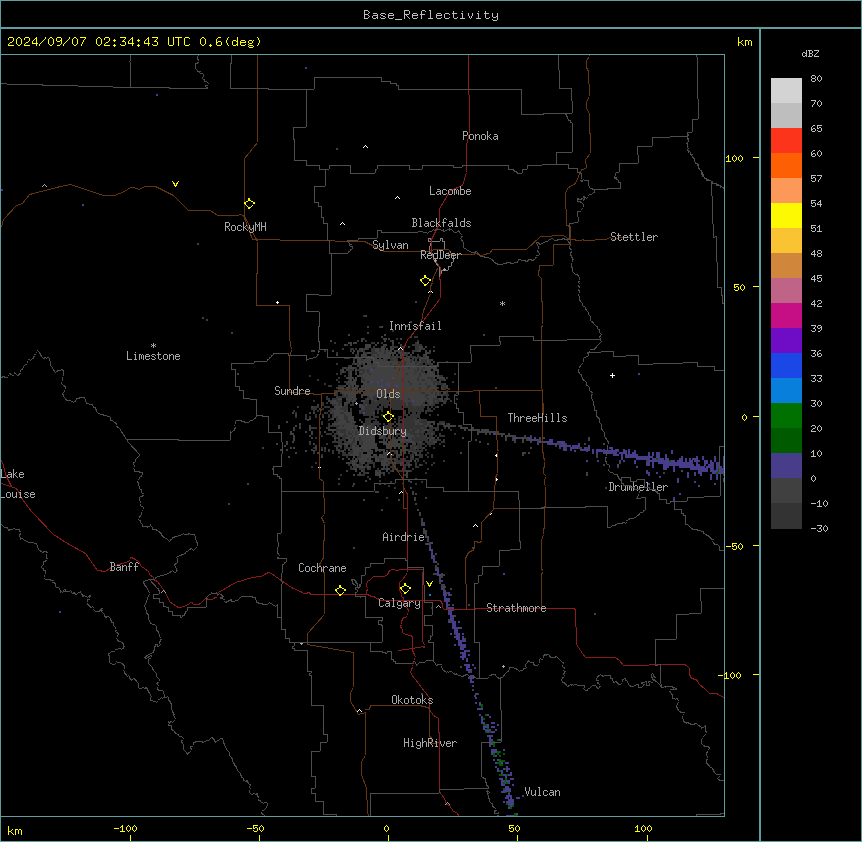The height and width of the screenshot is (842, 862).
Task: Pick the light gray 70-80 dBZ legend swatch
Action: coord(786,91)
